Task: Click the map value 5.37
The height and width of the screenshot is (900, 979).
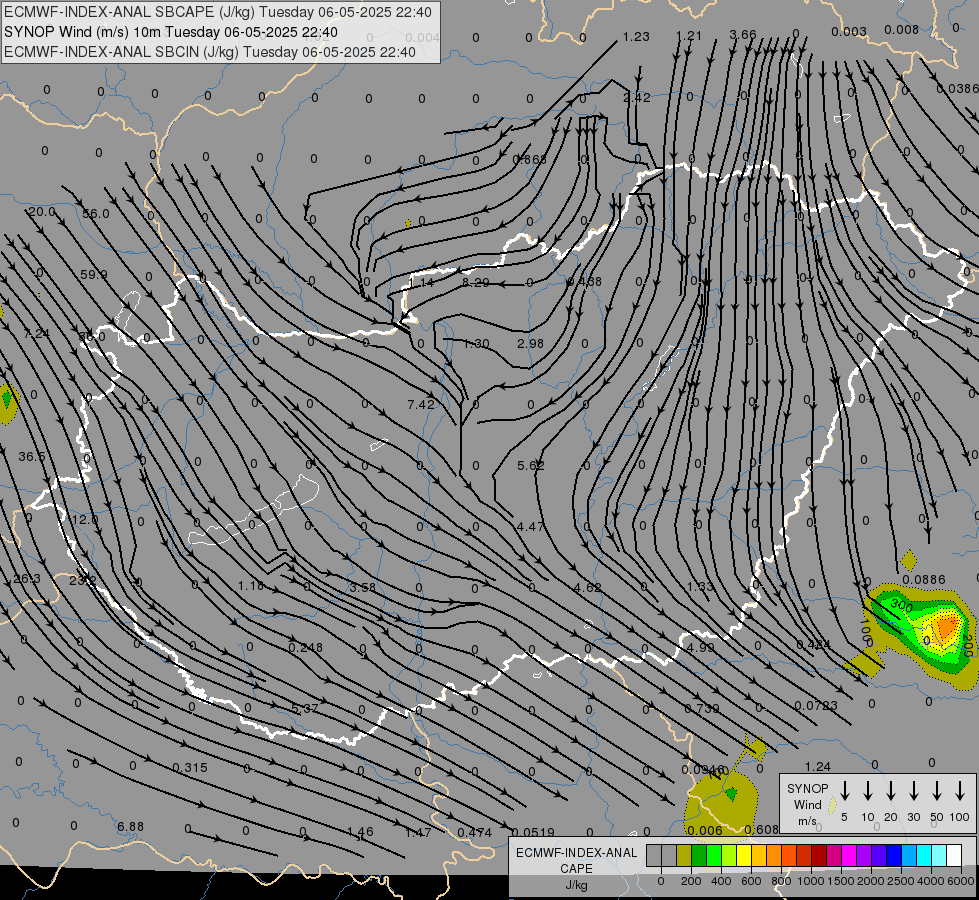Action: point(305,709)
